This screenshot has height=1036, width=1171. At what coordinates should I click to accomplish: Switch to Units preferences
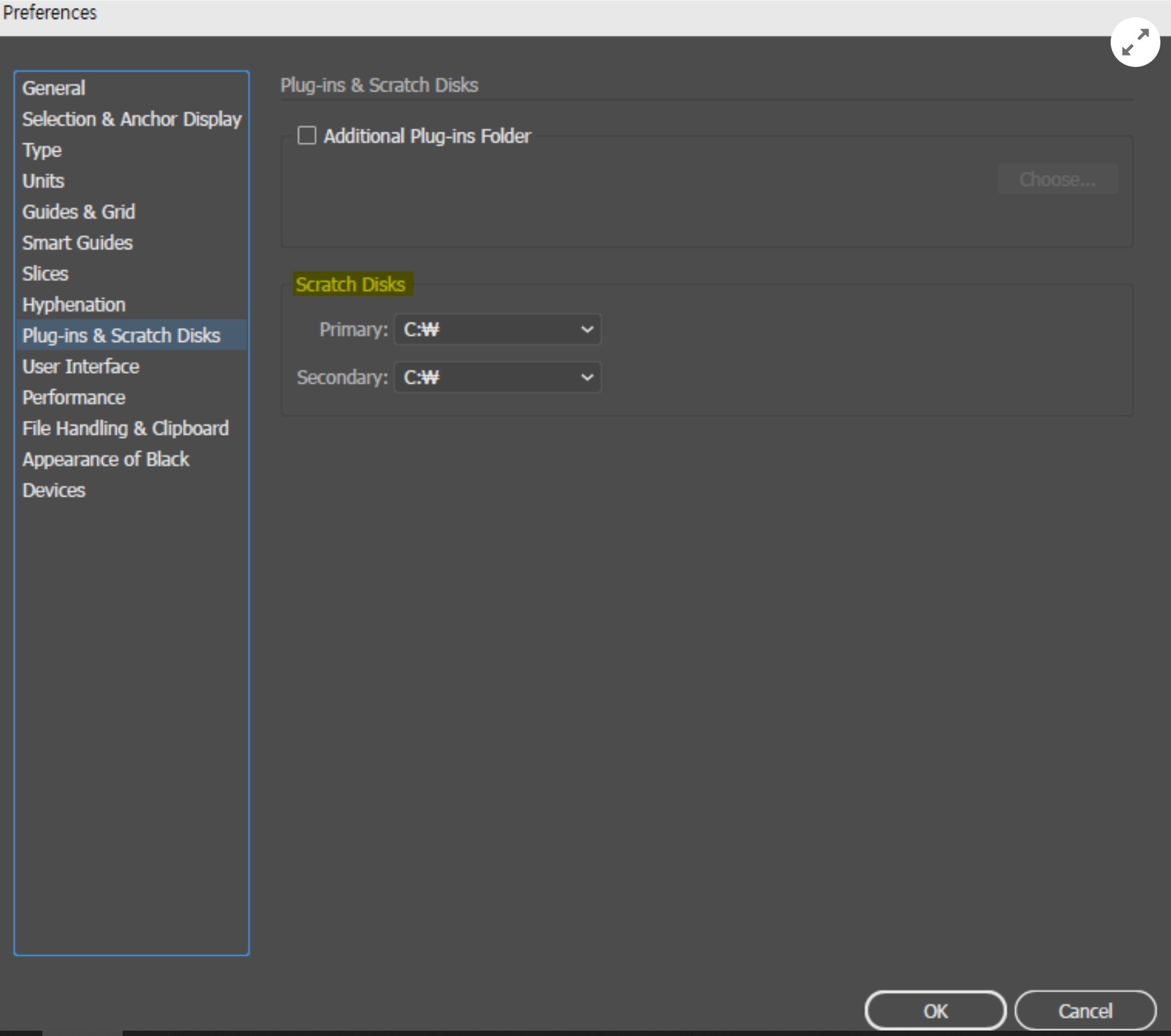[x=42, y=181]
